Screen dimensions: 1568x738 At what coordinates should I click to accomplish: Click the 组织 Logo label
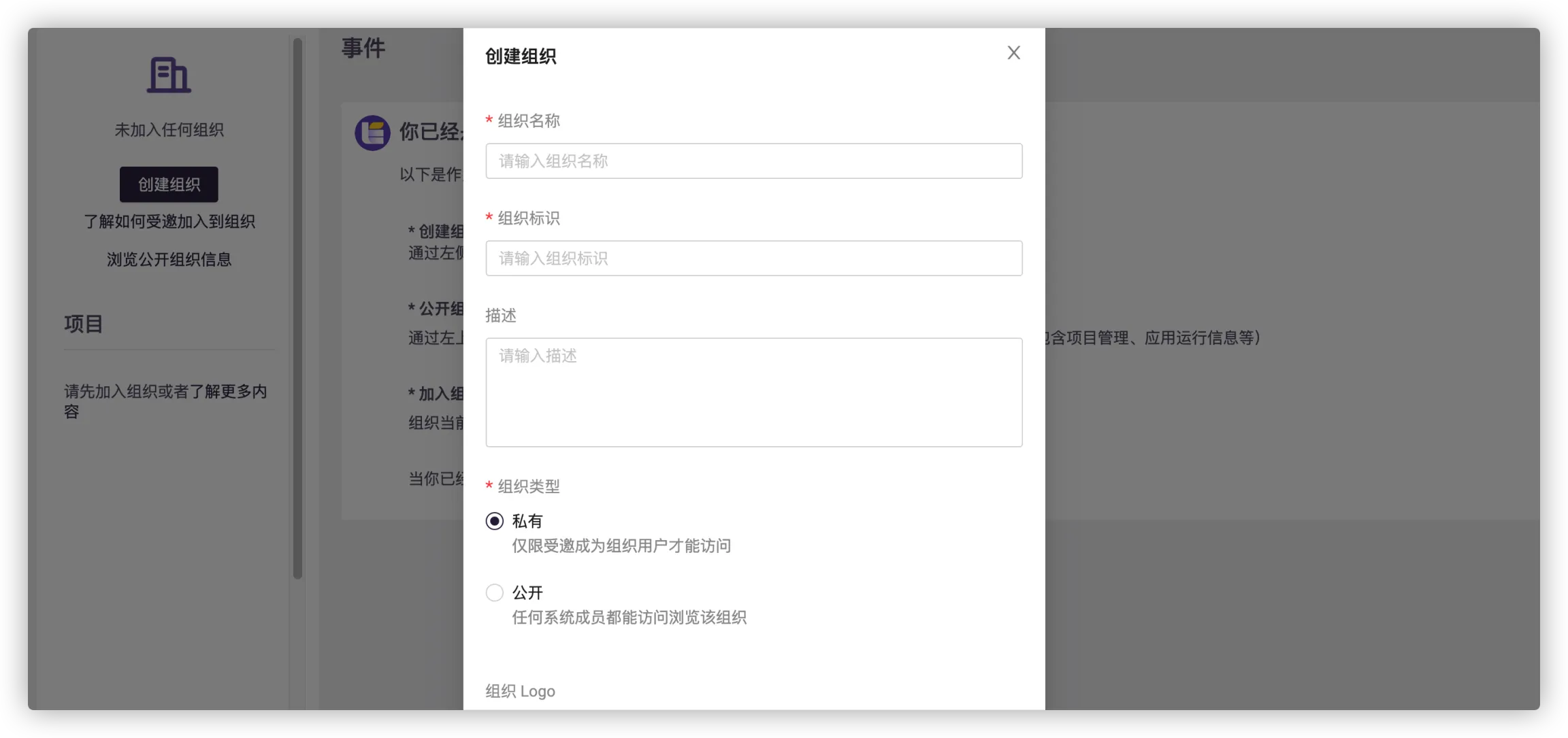[x=520, y=691]
